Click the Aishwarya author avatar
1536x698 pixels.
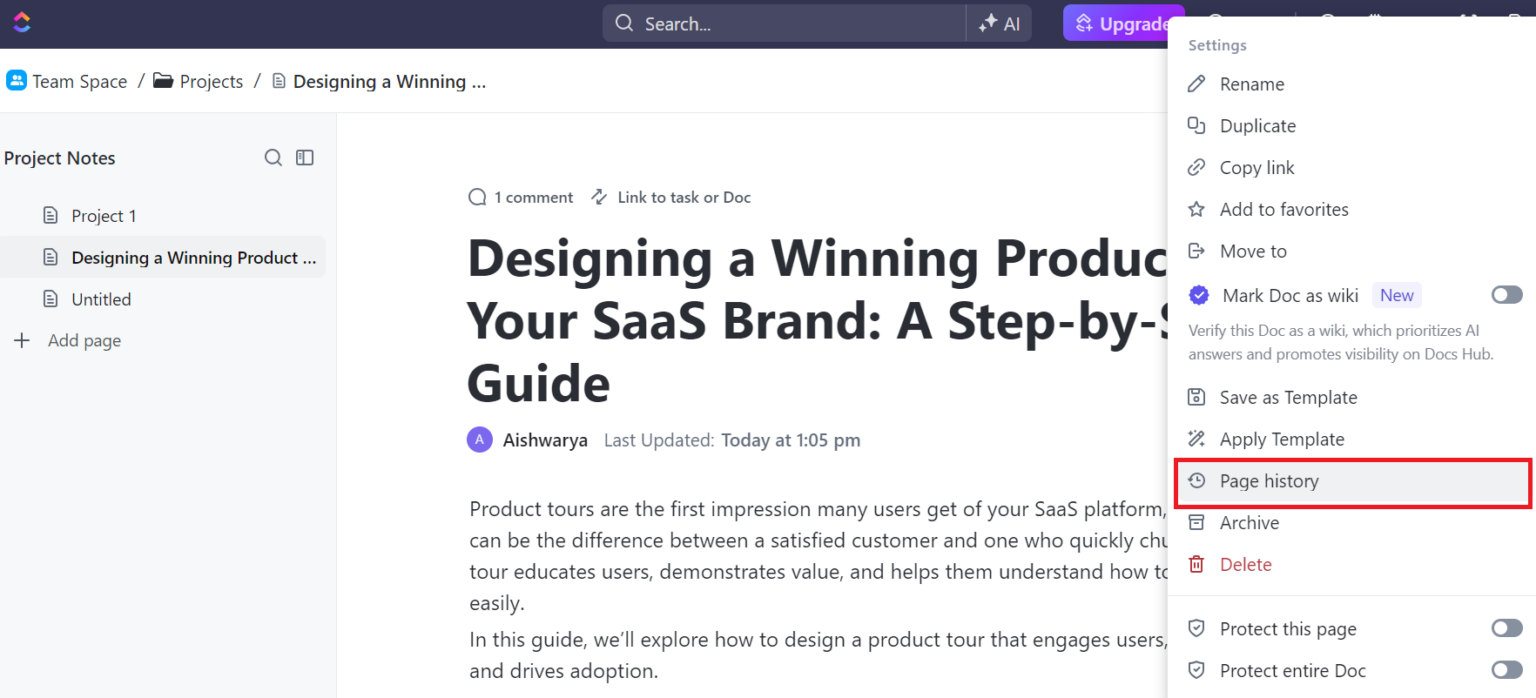point(480,440)
